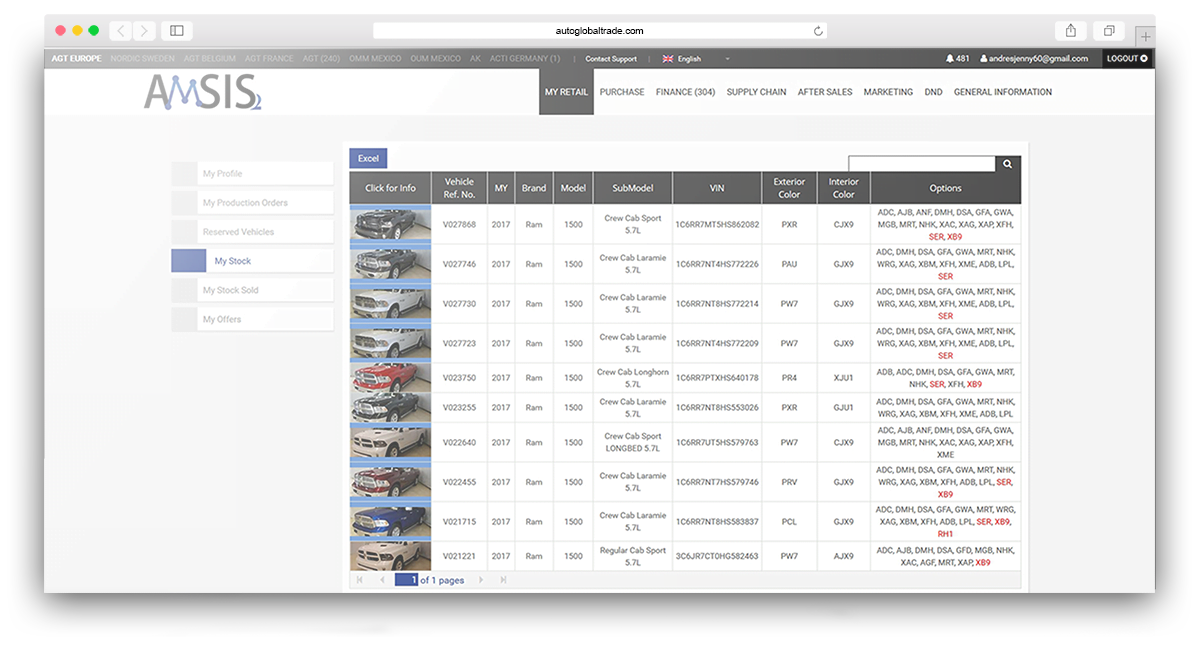Open photo of vehicle V027723

click(x=390, y=343)
